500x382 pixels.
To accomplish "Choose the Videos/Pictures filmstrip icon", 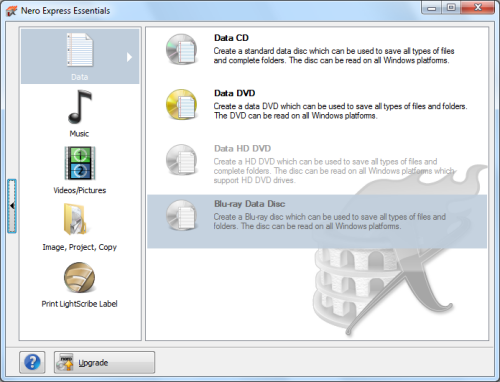I will point(80,163).
